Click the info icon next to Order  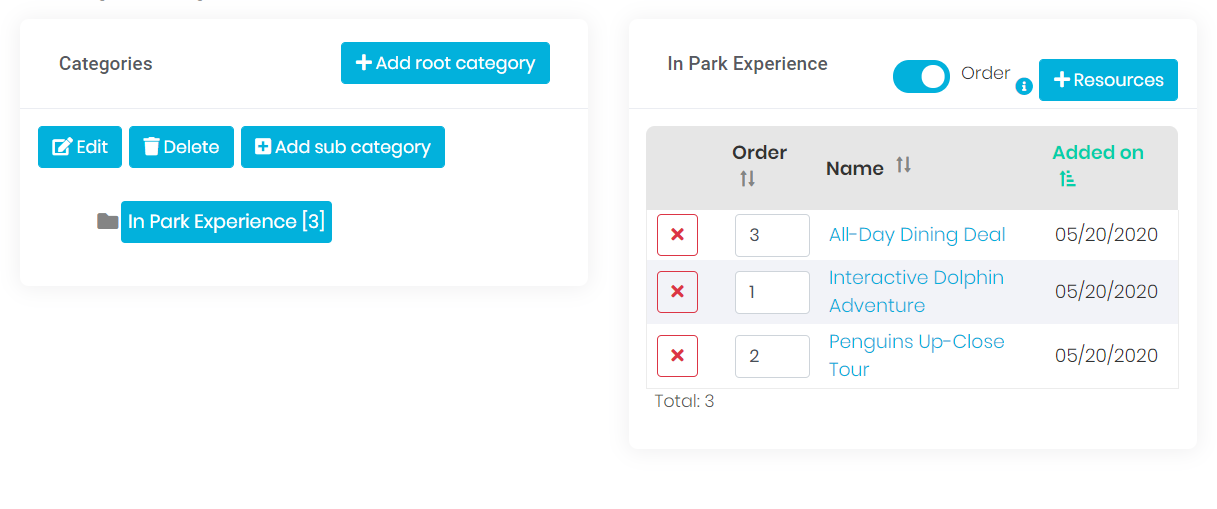[1024, 87]
